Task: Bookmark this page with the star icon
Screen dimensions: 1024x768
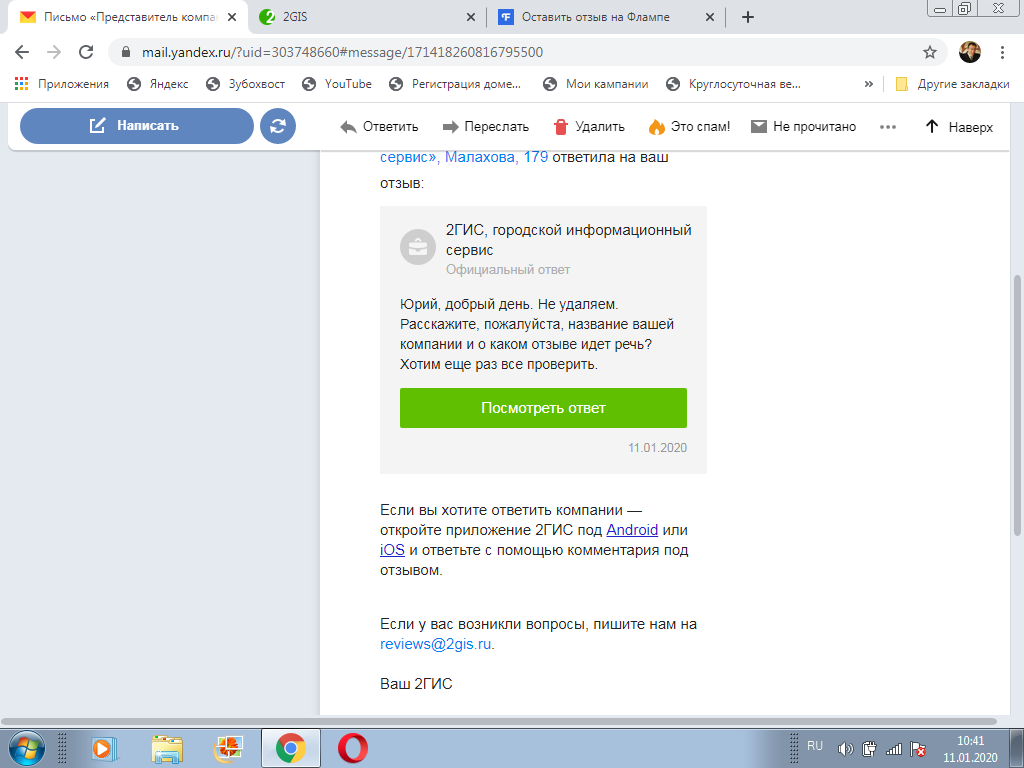Action: click(x=929, y=52)
